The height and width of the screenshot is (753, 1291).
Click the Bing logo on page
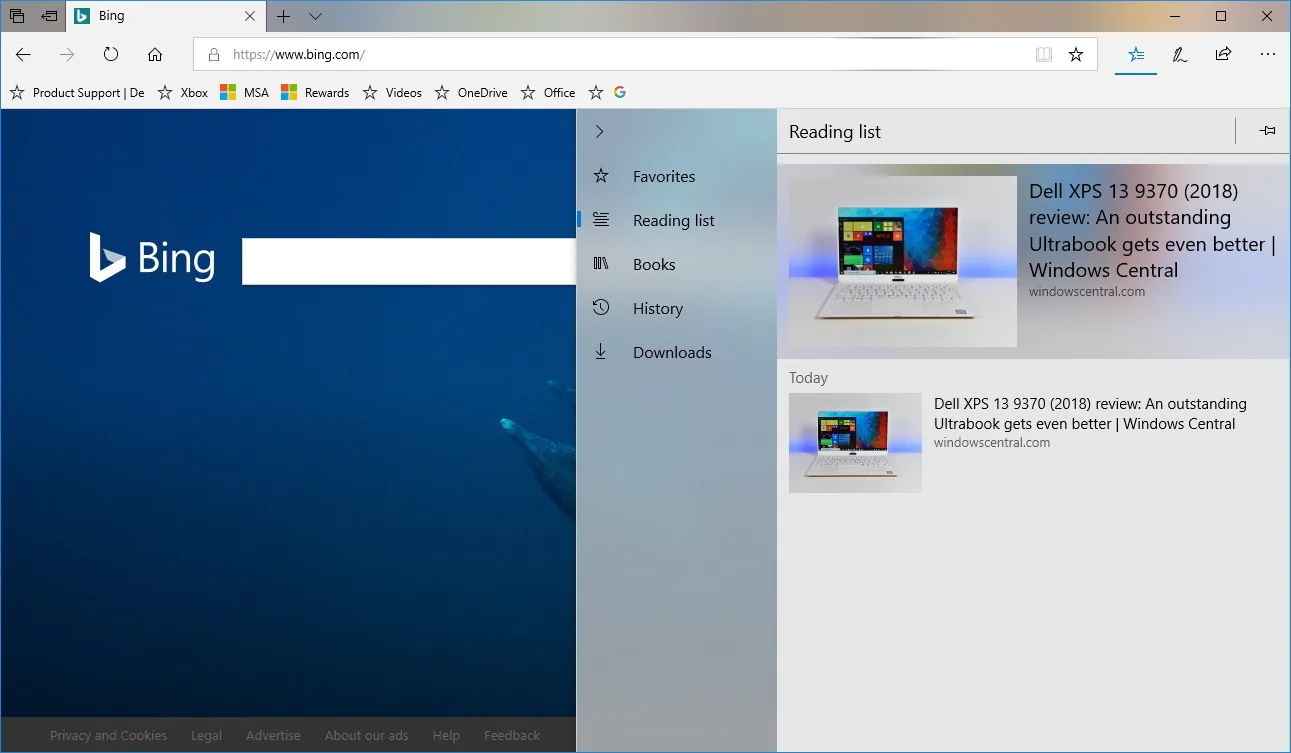point(152,257)
